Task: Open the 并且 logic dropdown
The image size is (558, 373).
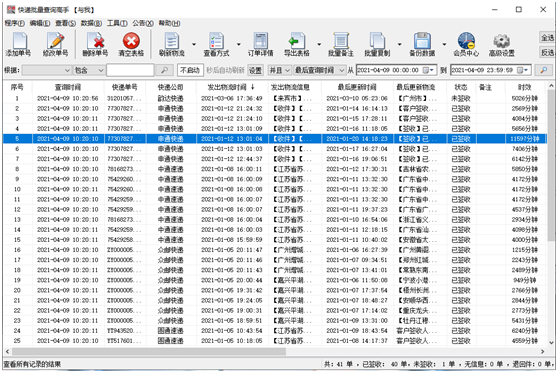Action: point(279,70)
